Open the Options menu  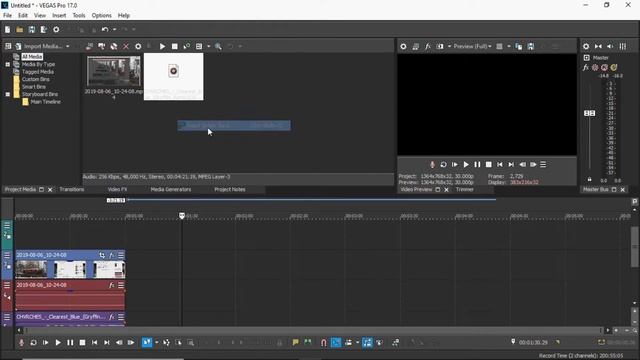pyautogui.click(x=101, y=15)
